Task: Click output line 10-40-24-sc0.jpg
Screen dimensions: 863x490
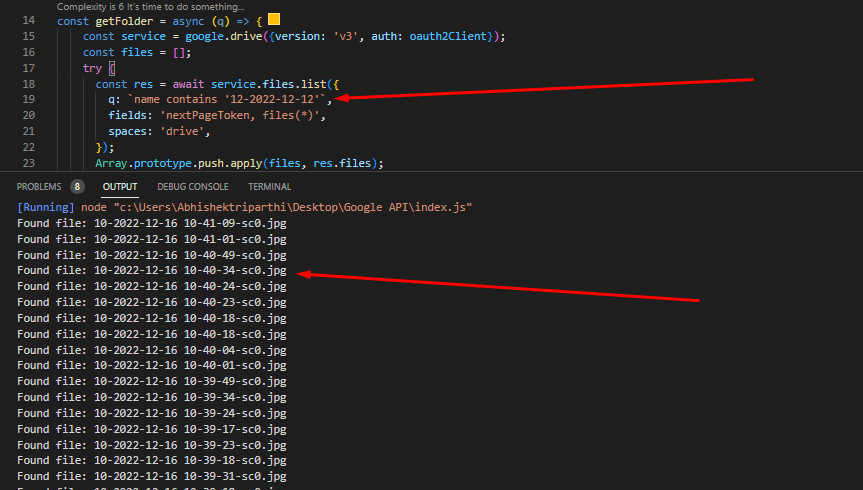Action: (x=151, y=286)
